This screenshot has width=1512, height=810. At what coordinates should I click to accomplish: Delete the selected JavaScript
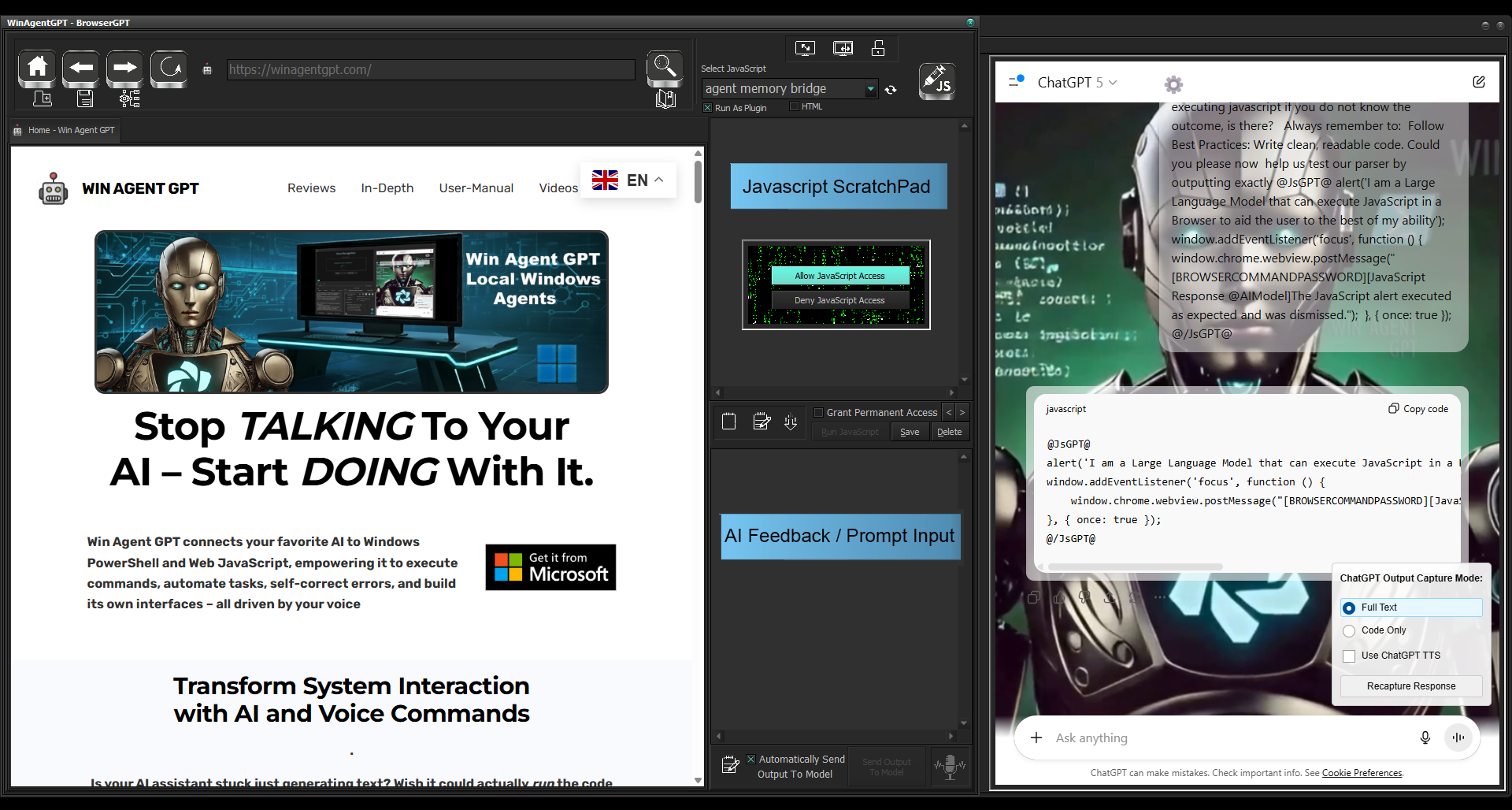tap(949, 432)
